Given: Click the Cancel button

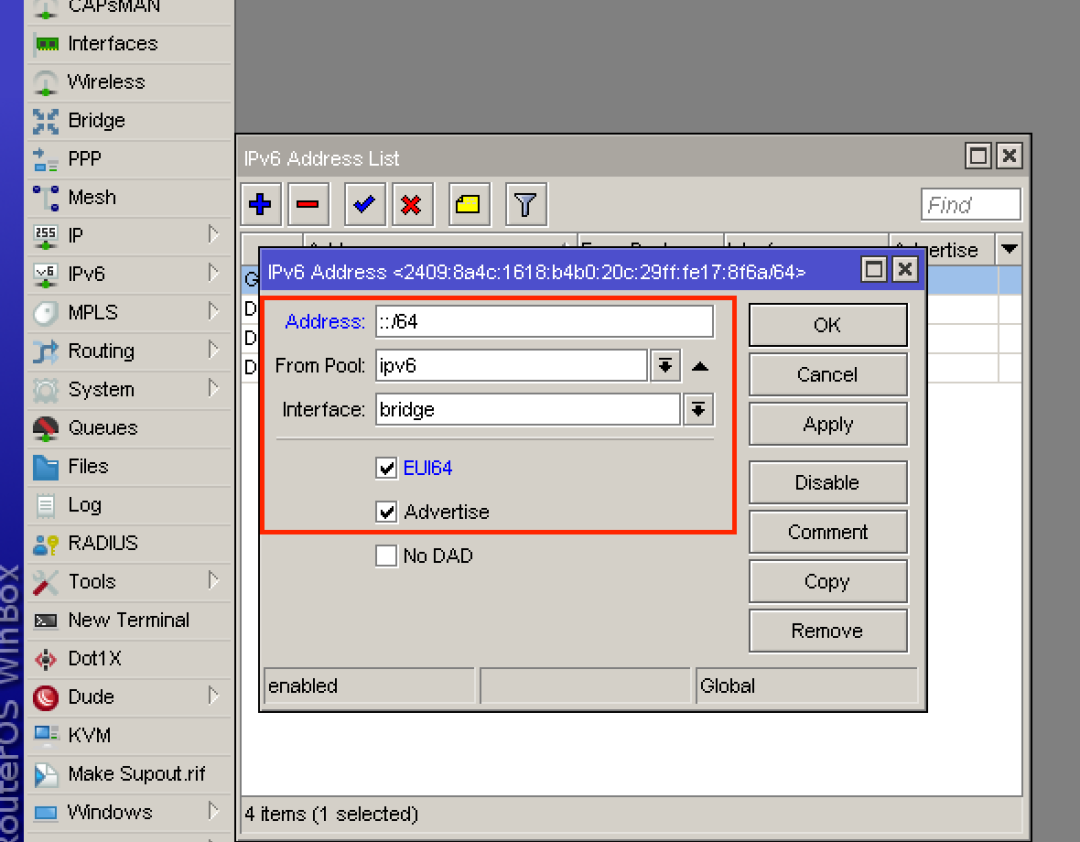Looking at the screenshot, I should [828, 375].
